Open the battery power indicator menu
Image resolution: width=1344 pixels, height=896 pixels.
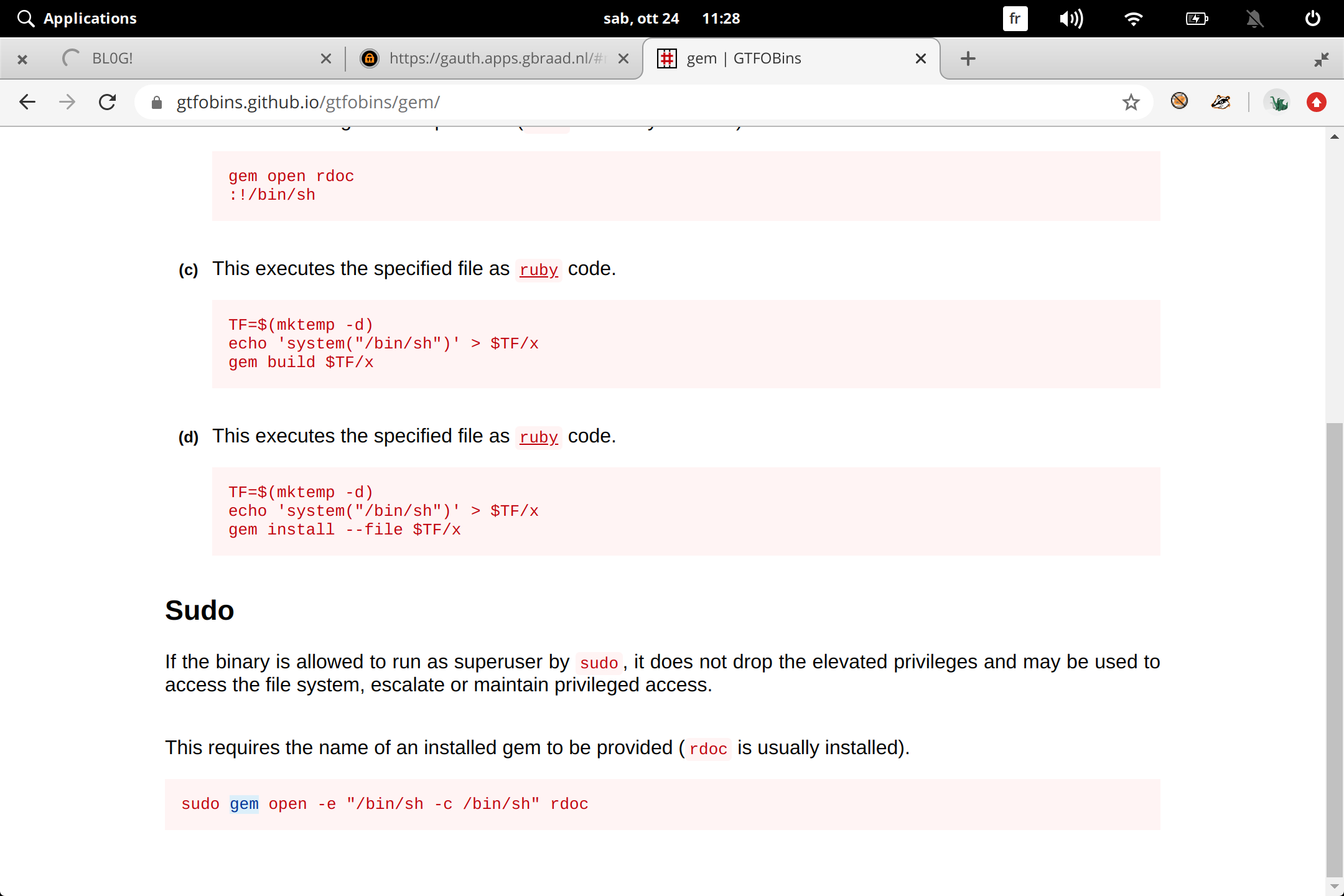pyautogui.click(x=1196, y=19)
